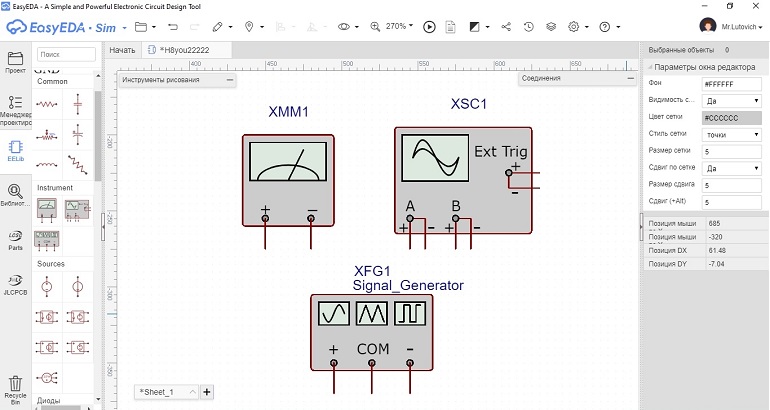Pick the first voltage source symbol in Sources
The width and height of the screenshot is (770, 410).
coord(47,286)
